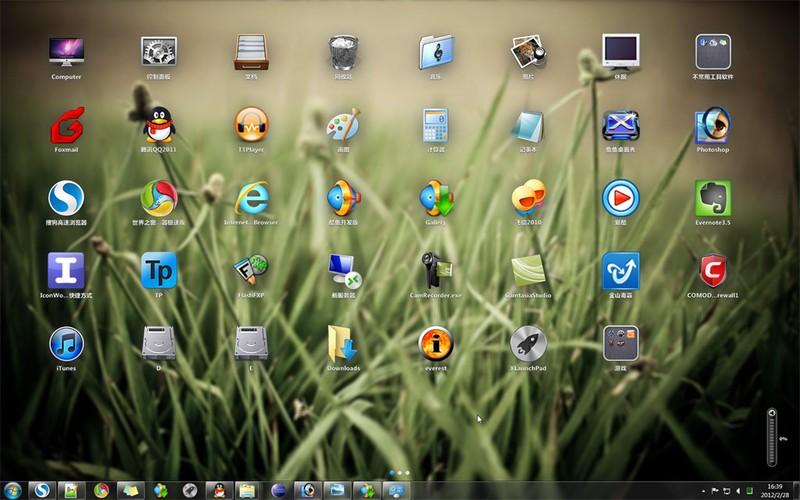This screenshot has height=500, width=800.
Task: Open the Computer iMac icon
Action: coord(66,52)
